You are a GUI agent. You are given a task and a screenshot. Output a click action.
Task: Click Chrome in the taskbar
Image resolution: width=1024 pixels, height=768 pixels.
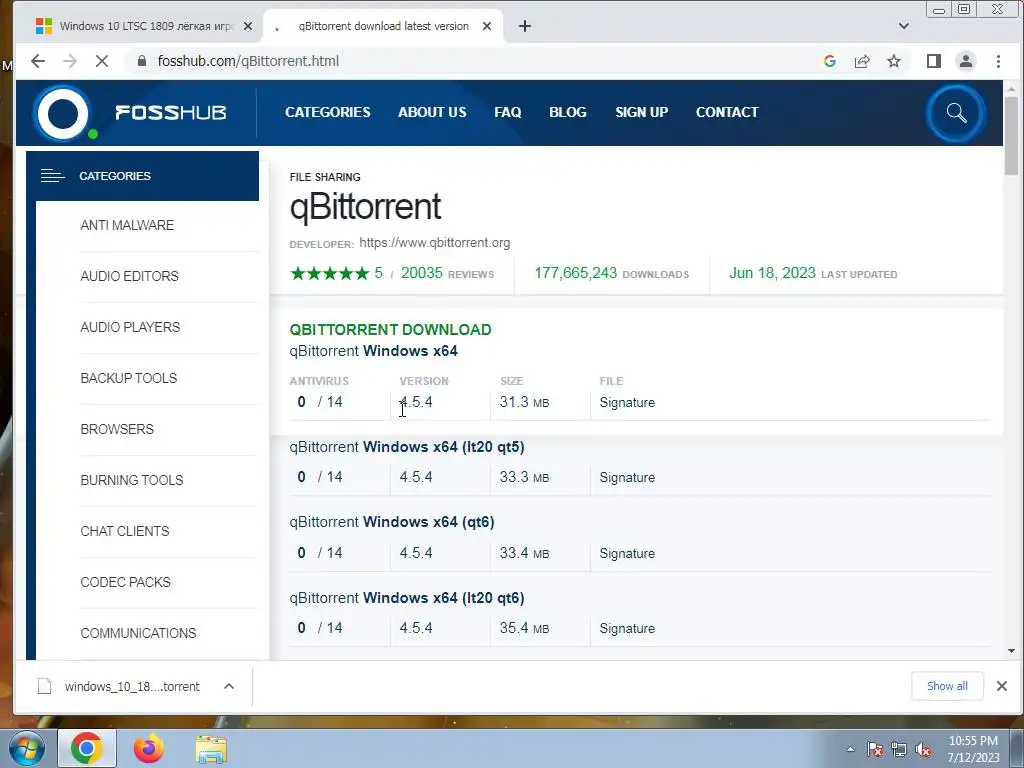pyautogui.click(x=87, y=748)
